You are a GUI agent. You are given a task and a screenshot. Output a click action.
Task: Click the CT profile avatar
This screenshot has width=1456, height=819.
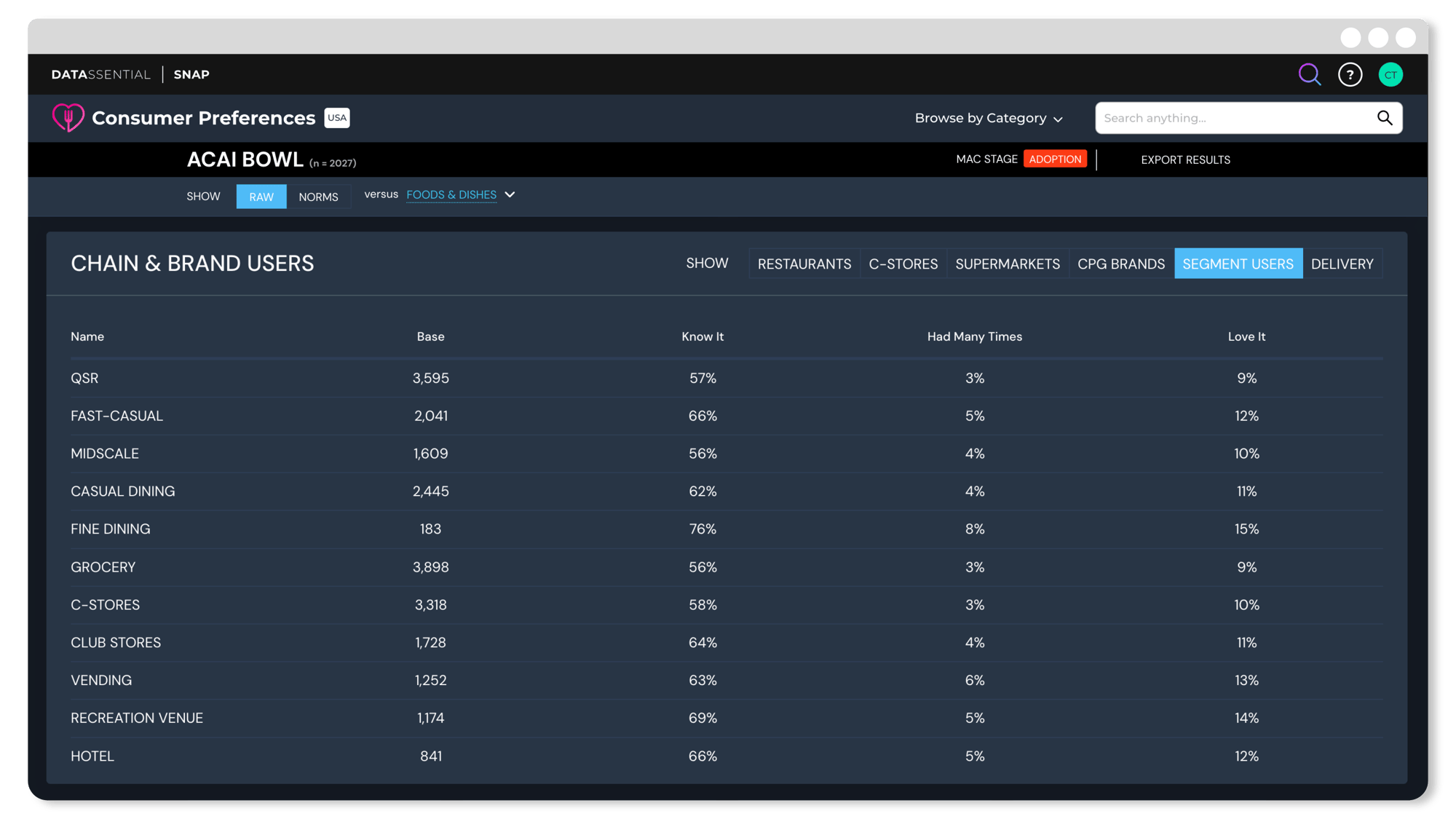1390,74
